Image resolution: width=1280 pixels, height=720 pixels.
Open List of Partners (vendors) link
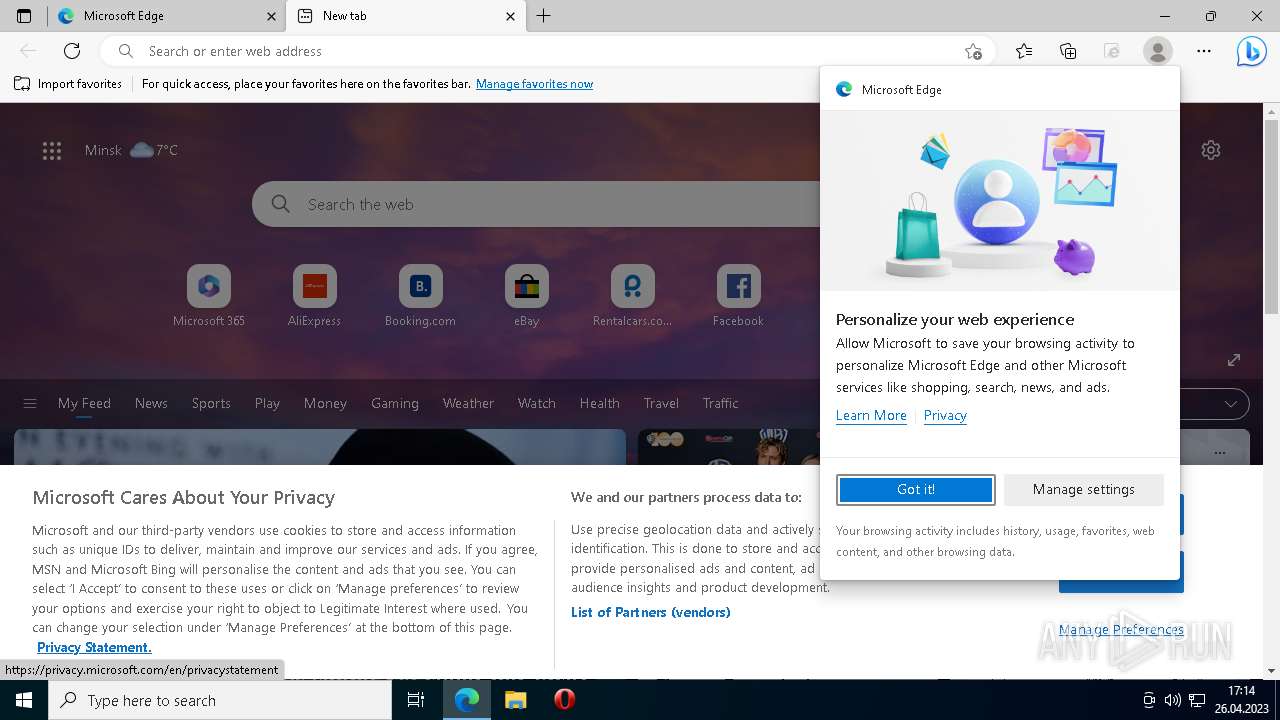(x=651, y=612)
